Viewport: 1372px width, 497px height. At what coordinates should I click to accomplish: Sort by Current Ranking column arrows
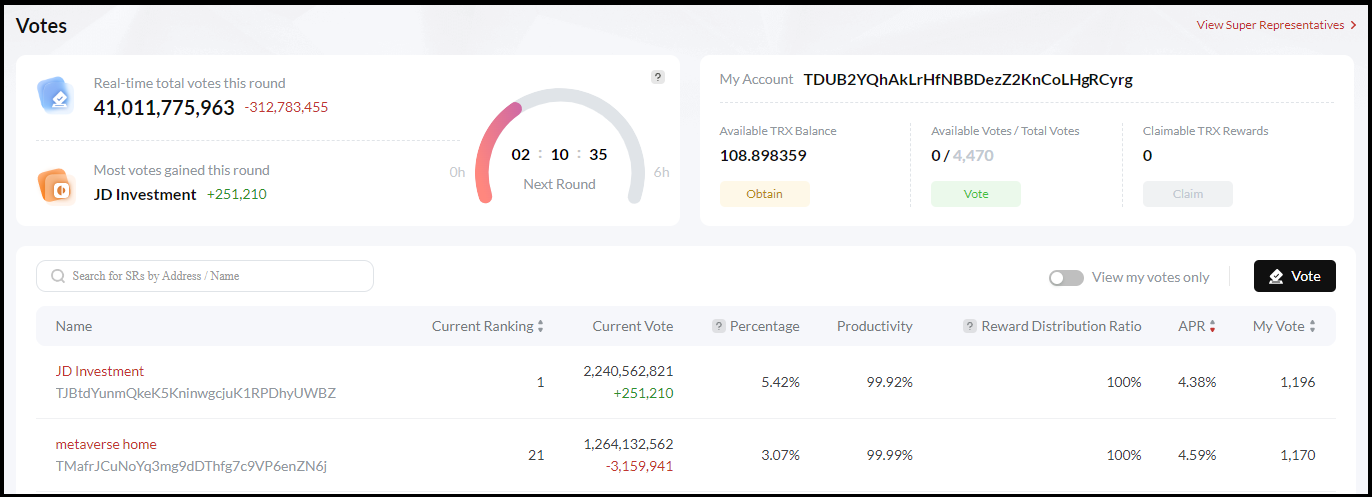(541, 326)
